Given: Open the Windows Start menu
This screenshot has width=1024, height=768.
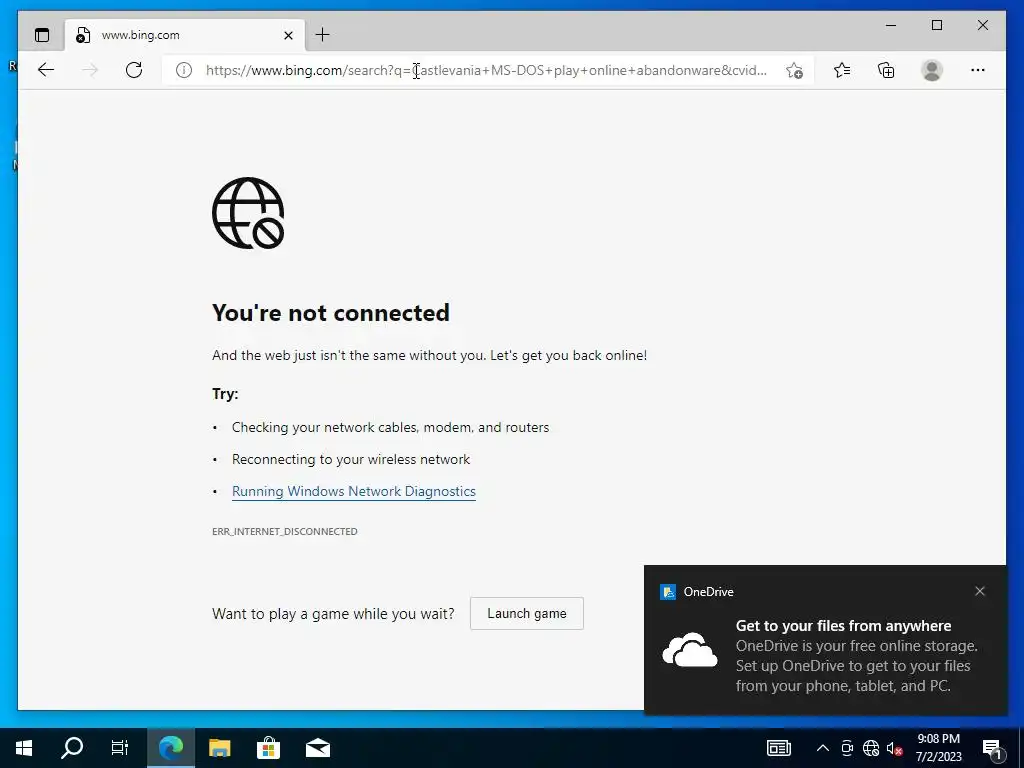Looking at the screenshot, I should pos(24,748).
